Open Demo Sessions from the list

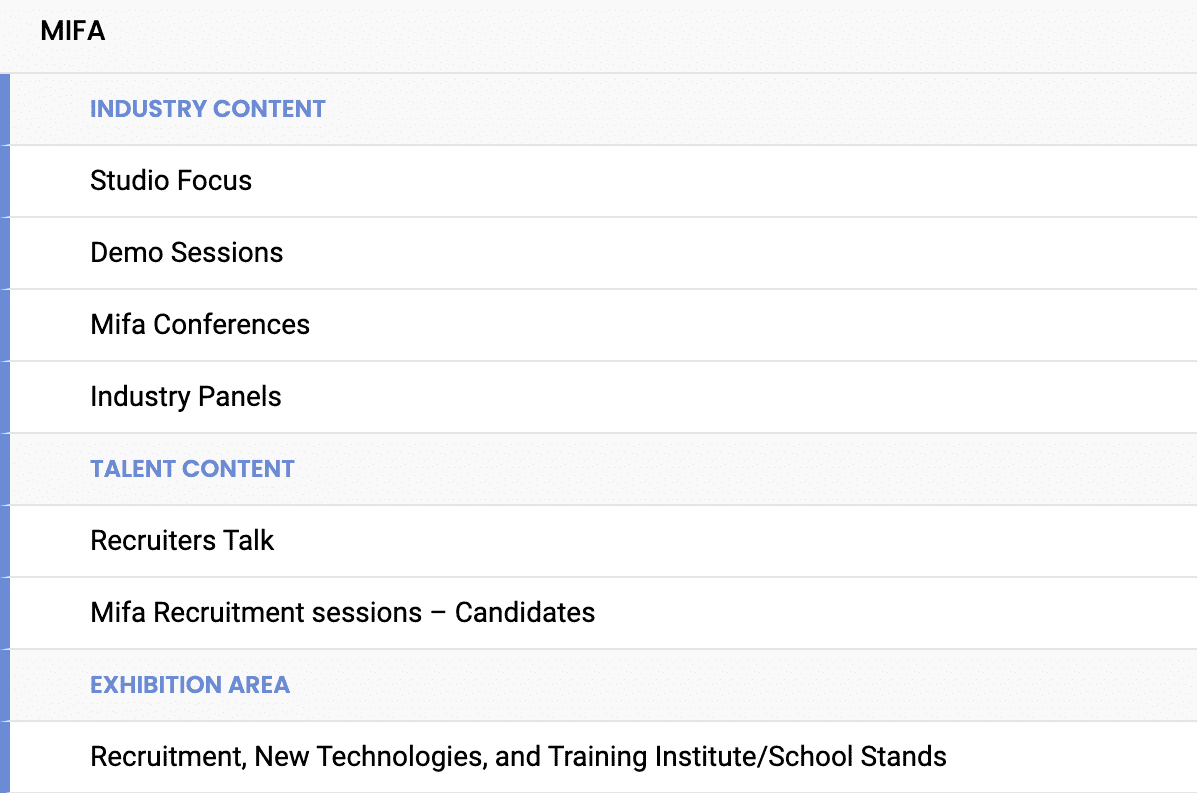point(187,253)
